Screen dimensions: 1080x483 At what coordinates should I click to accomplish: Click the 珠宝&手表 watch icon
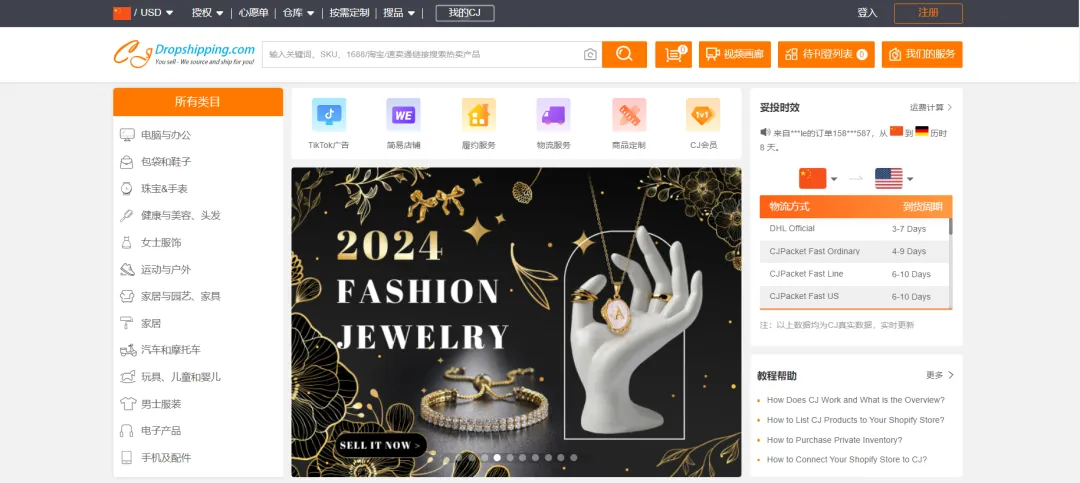click(x=127, y=189)
